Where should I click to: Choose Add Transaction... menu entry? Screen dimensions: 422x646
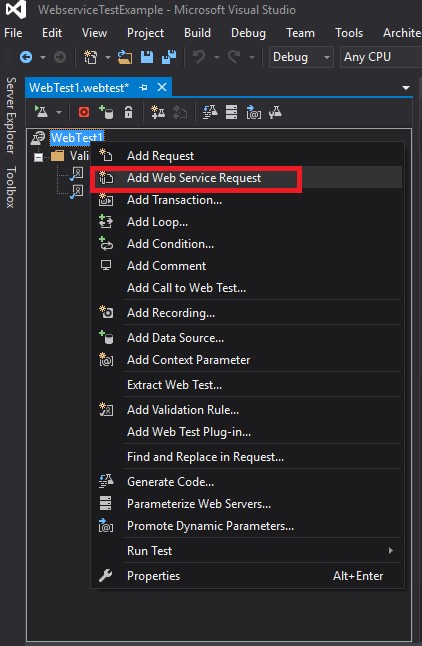point(246,200)
